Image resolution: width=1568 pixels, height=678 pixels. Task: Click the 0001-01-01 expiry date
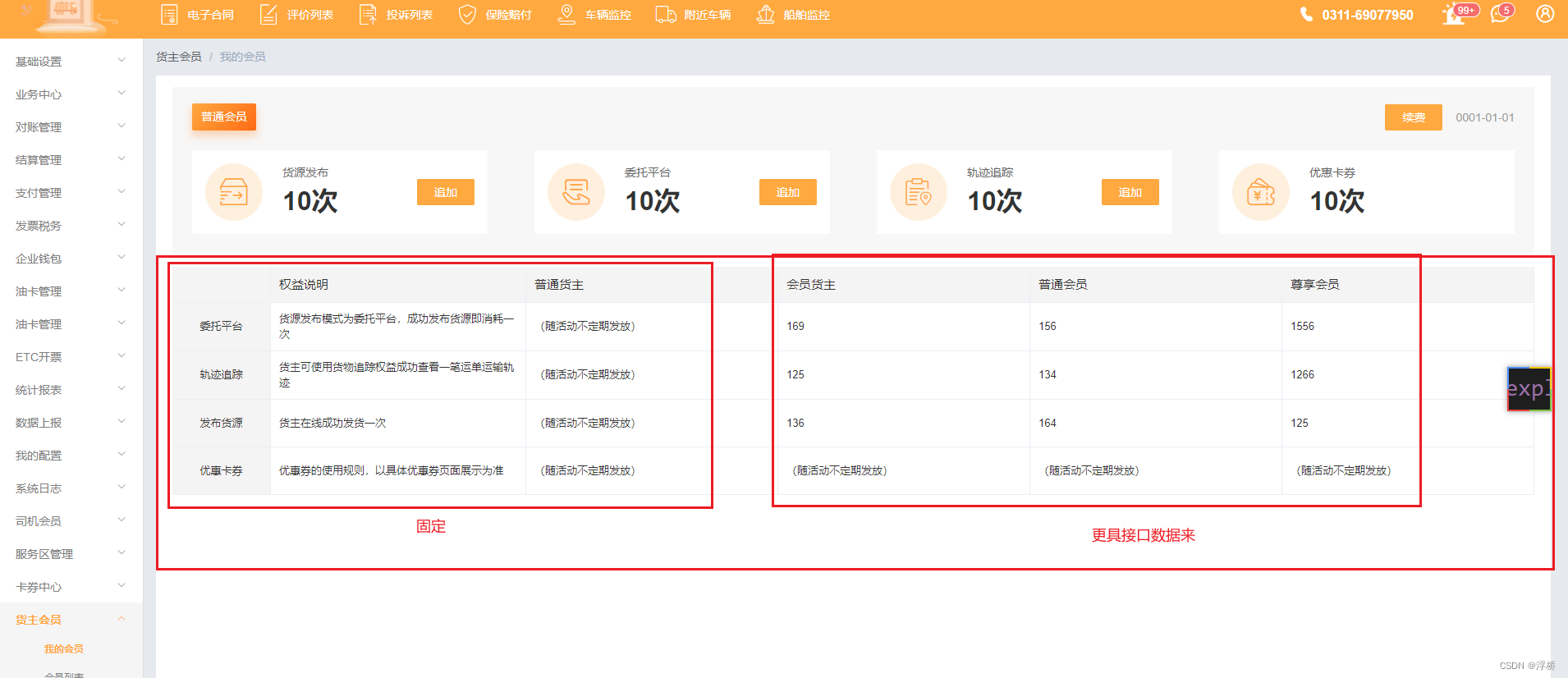click(x=1485, y=117)
